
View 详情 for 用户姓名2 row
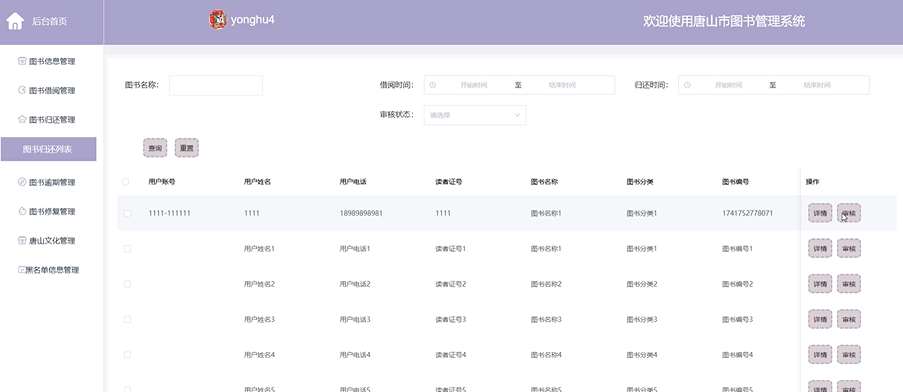820,284
